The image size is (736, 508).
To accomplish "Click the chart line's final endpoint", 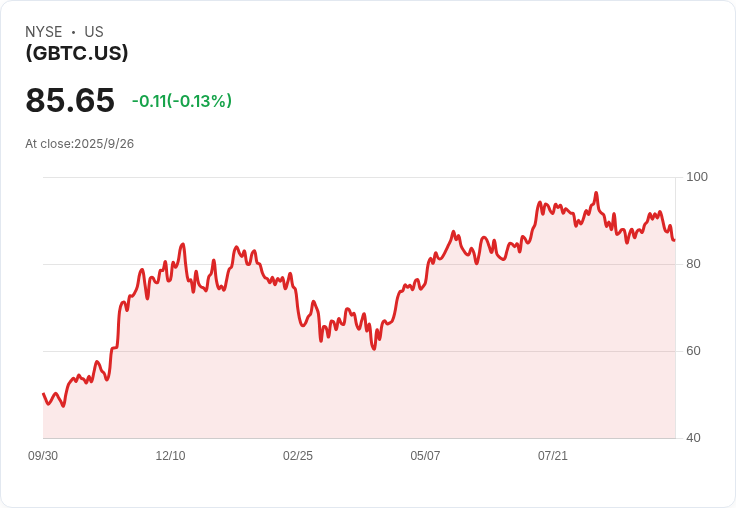I will tap(674, 240).
